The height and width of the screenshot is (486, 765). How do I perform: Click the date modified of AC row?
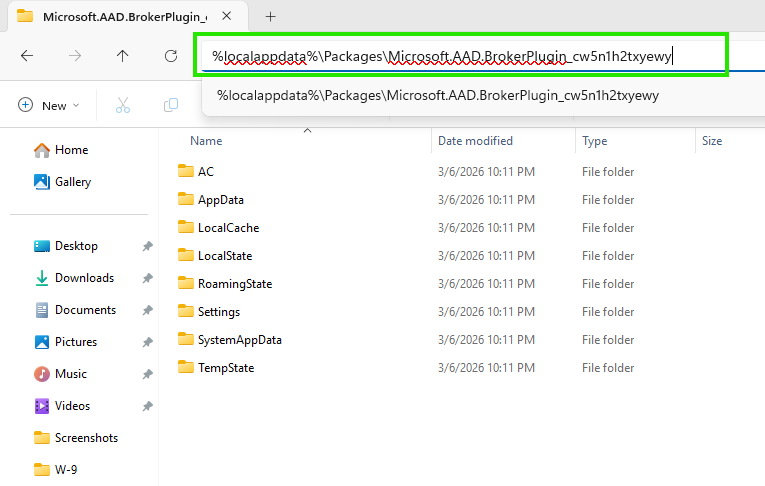point(486,172)
